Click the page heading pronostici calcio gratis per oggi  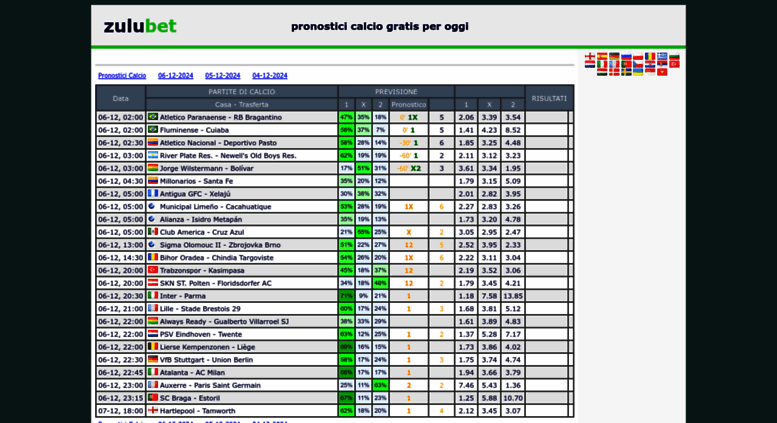tap(380, 26)
